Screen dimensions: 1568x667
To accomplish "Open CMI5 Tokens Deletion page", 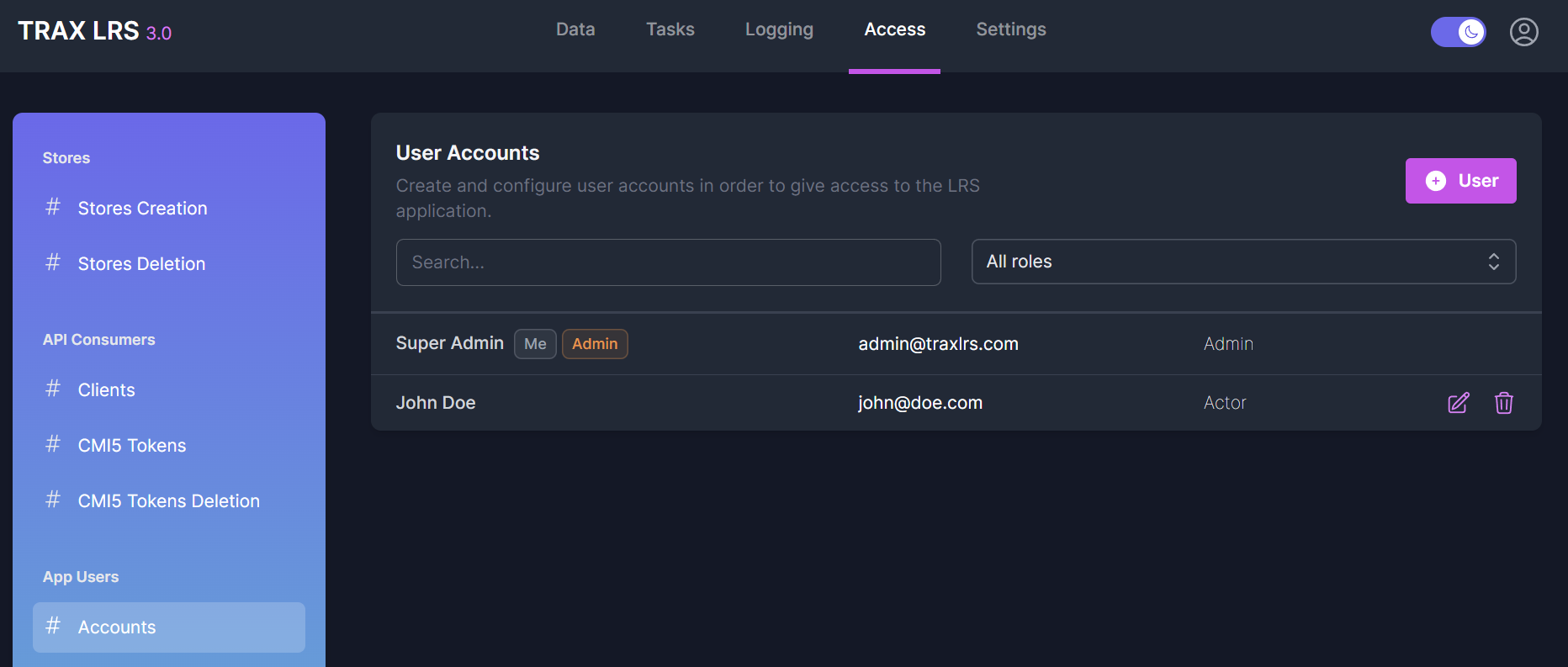I will pyautogui.click(x=168, y=500).
